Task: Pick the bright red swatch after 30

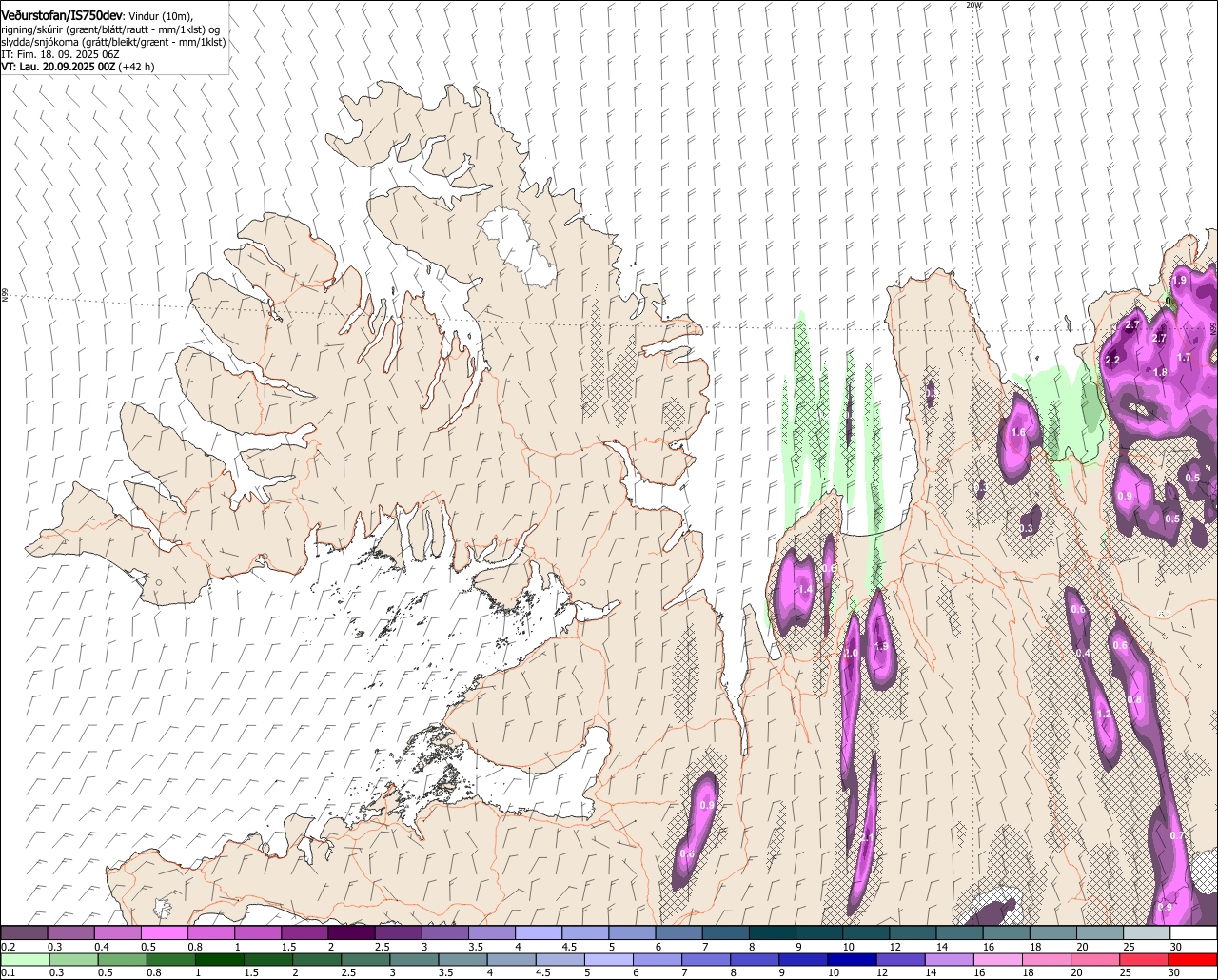Action: [1193, 960]
